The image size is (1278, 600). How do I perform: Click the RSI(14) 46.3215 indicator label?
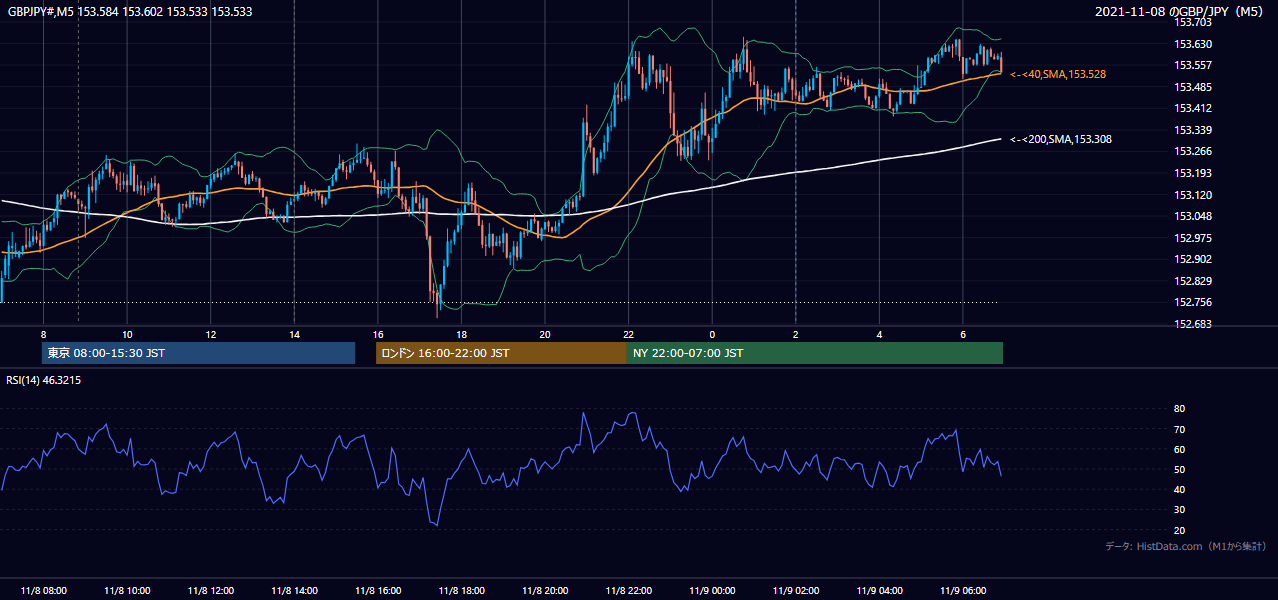click(x=44, y=380)
